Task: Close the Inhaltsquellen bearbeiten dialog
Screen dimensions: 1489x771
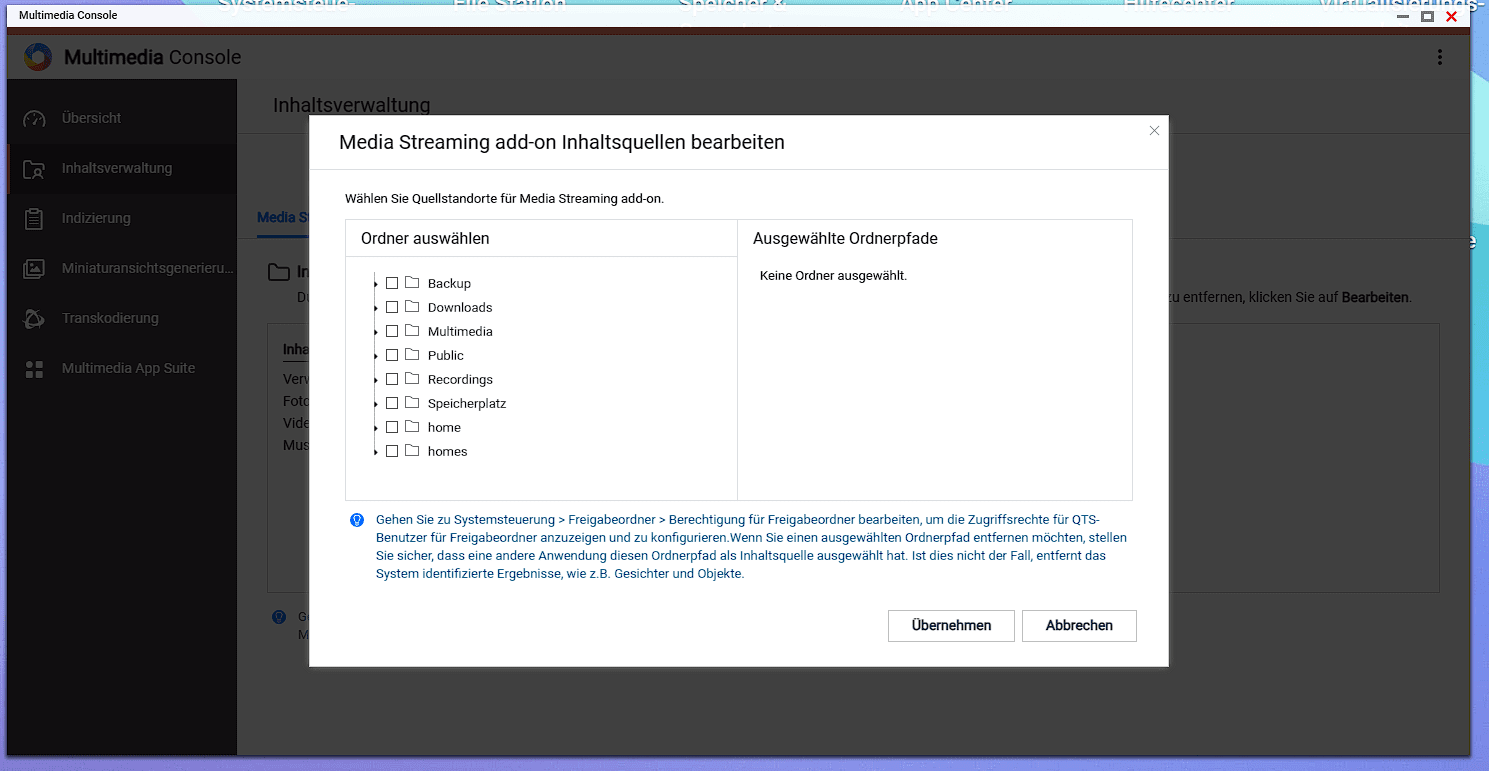Action: pyautogui.click(x=1154, y=130)
